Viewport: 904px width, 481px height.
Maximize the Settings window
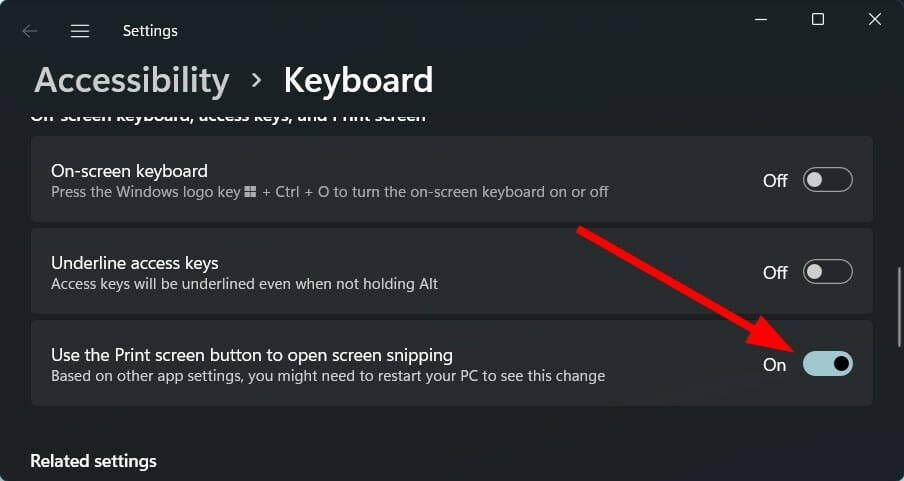[x=817, y=19]
